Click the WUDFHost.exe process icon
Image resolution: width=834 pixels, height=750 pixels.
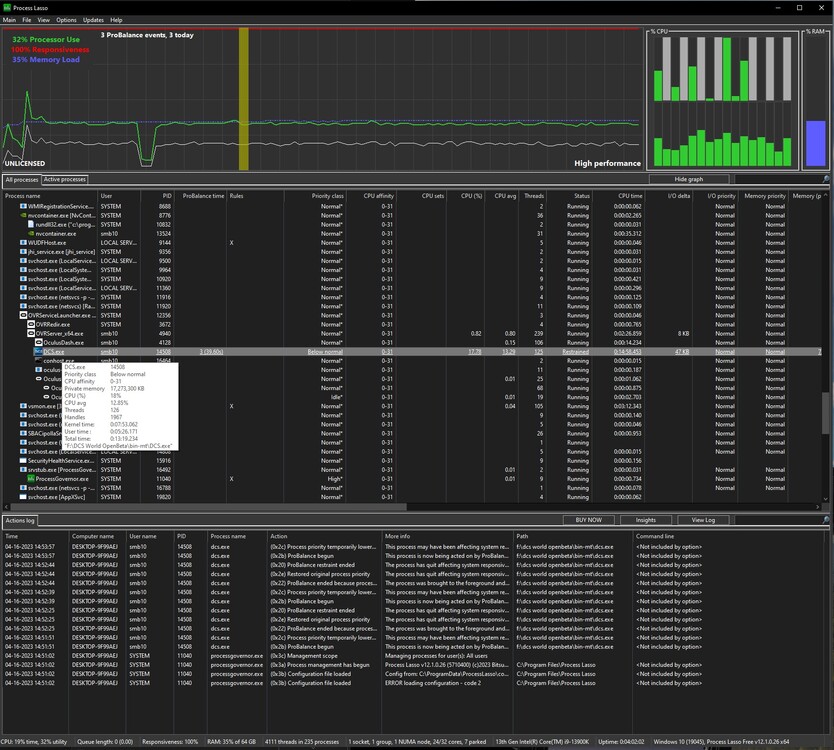(x=23, y=243)
